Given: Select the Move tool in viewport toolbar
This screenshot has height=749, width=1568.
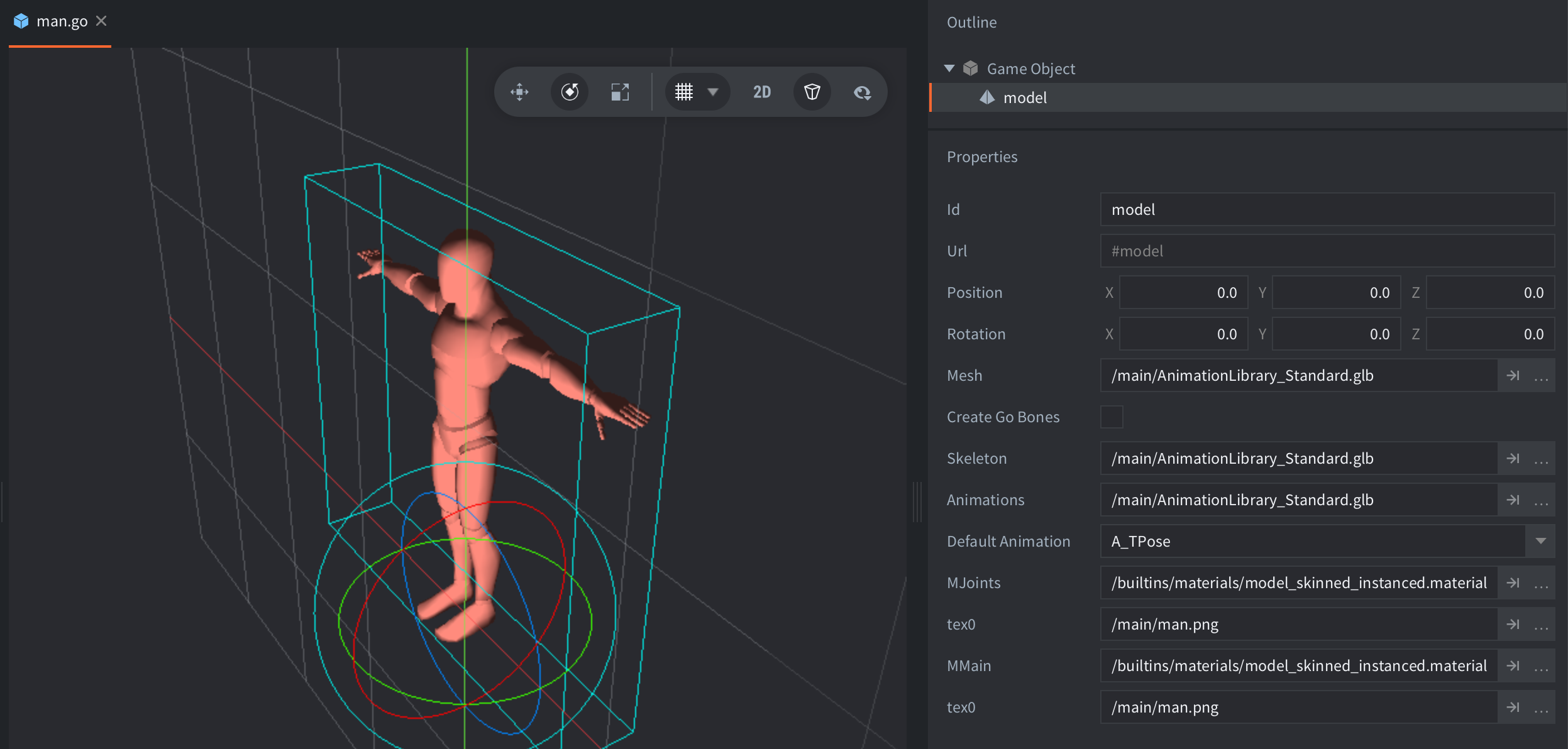Looking at the screenshot, I should tap(519, 92).
